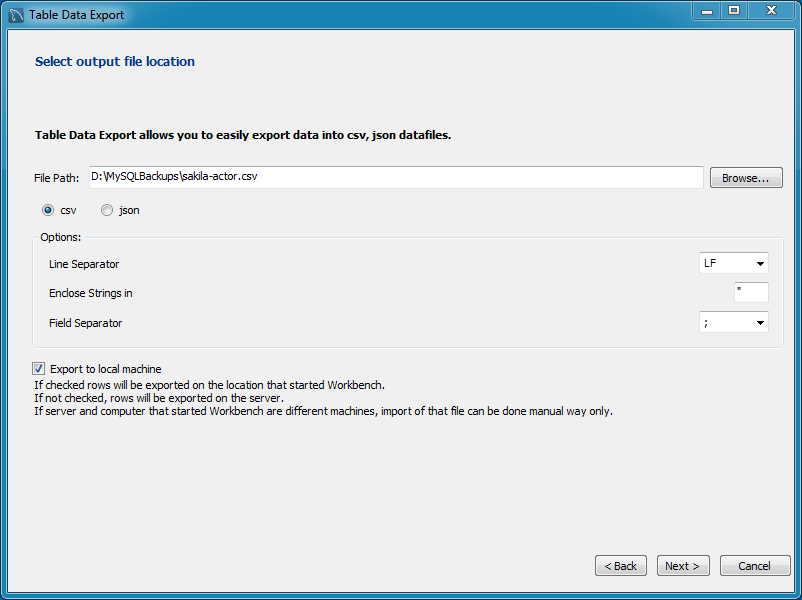802x600 pixels.
Task: Click Browse to choose an output file
Action: tap(745, 177)
